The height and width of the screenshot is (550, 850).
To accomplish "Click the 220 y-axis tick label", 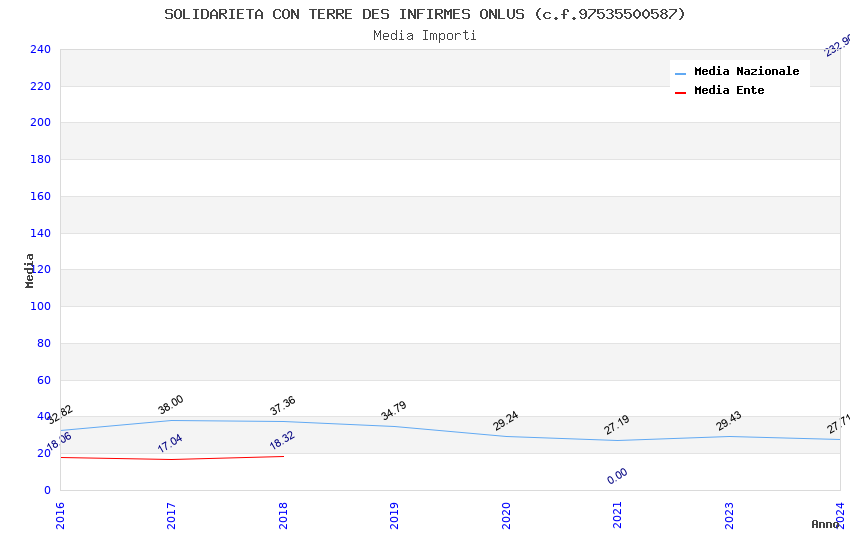I will [40, 86].
